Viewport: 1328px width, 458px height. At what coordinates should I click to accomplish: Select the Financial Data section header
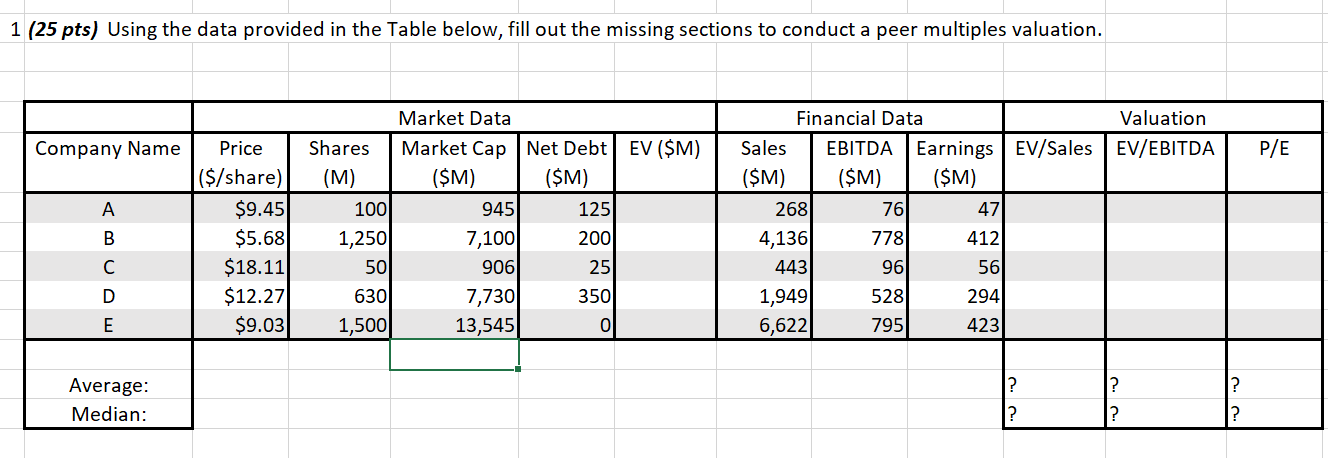859,119
